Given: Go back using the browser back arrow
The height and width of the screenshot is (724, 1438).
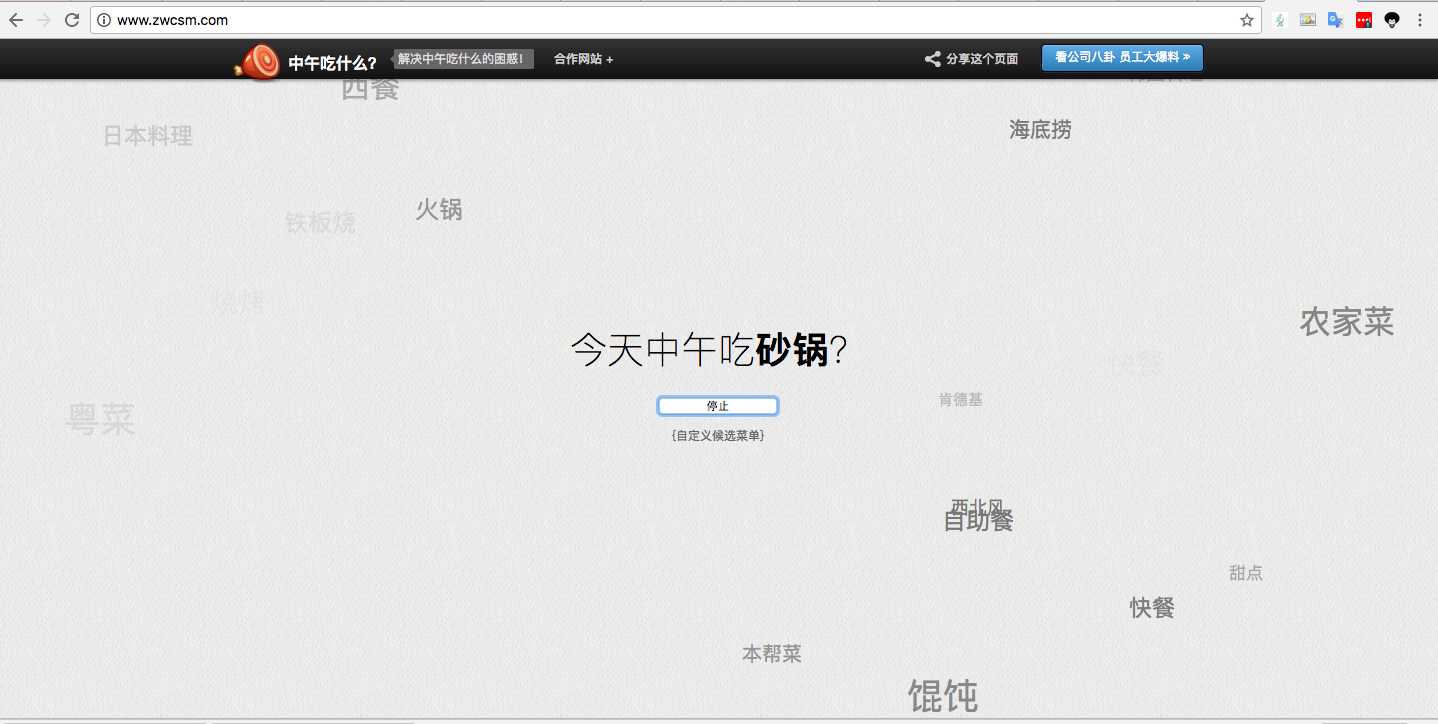Looking at the screenshot, I should [16, 20].
